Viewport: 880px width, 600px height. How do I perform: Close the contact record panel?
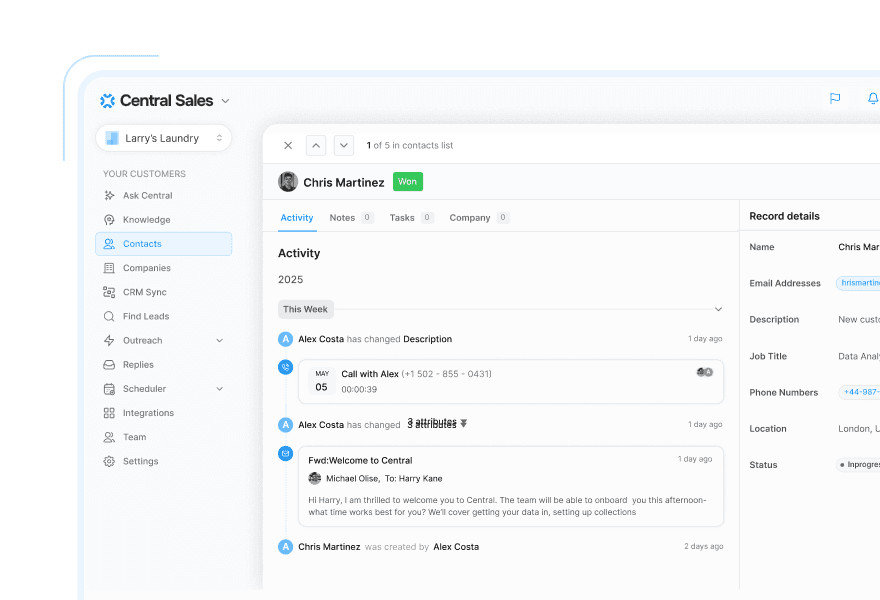tap(288, 145)
